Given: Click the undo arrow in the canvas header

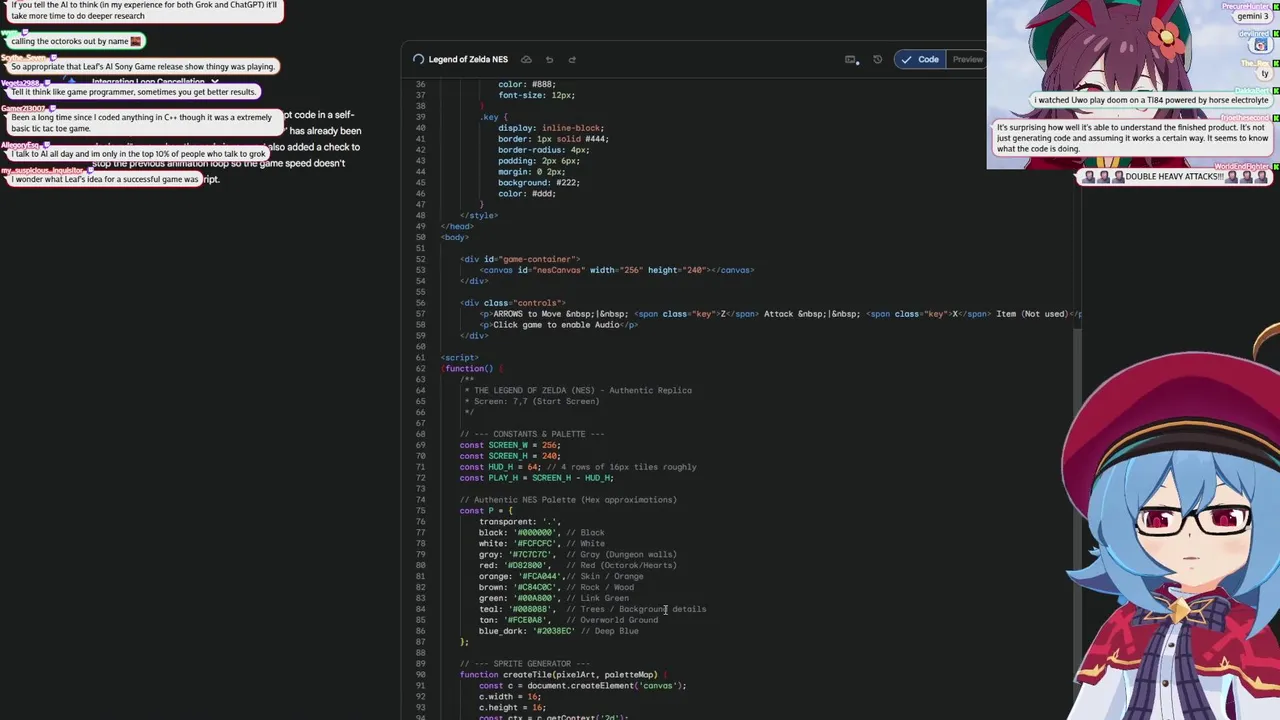Looking at the screenshot, I should (549, 59).
